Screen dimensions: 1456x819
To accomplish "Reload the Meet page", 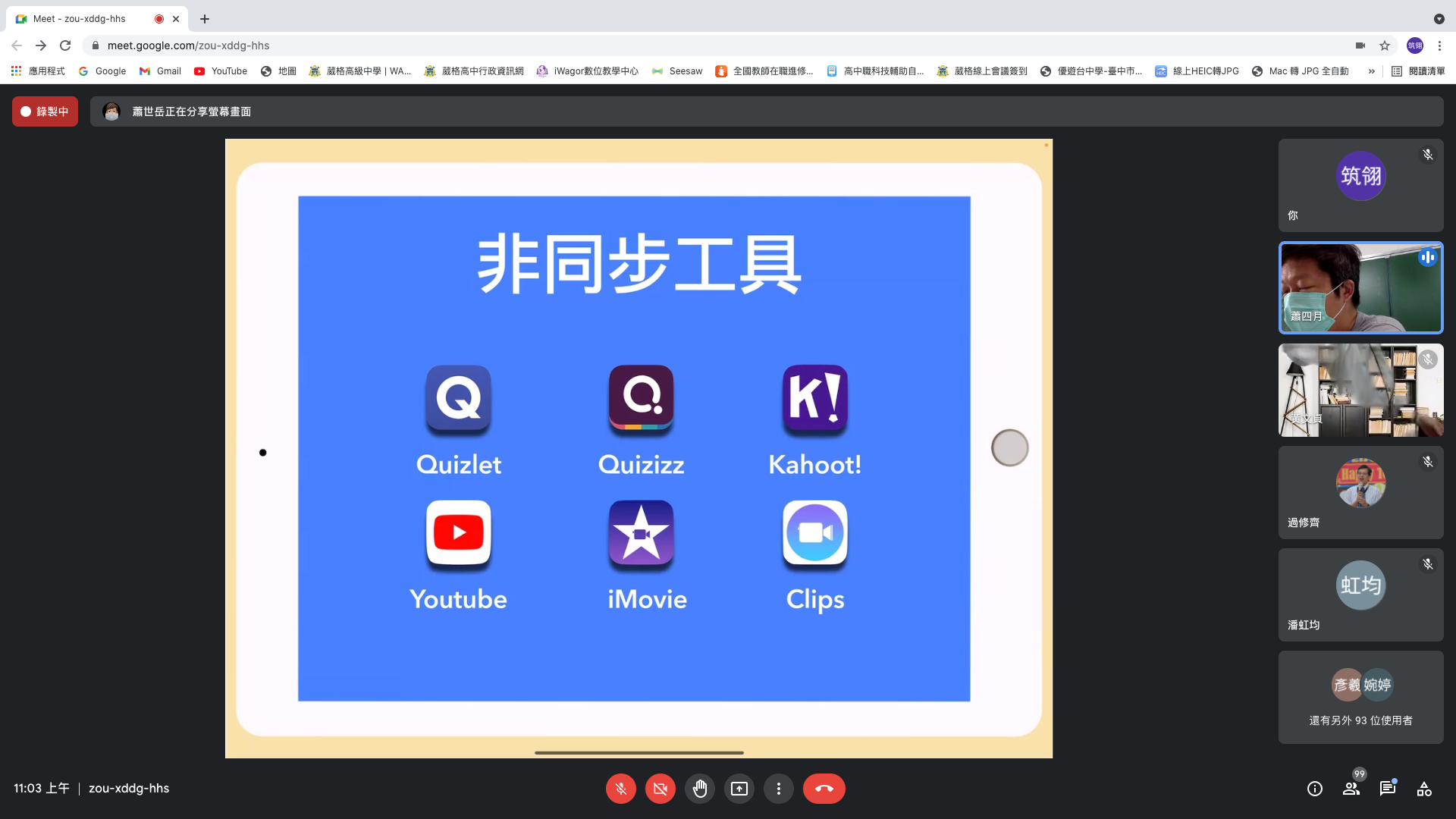I will pyautogui.click(x=65, y=45).
